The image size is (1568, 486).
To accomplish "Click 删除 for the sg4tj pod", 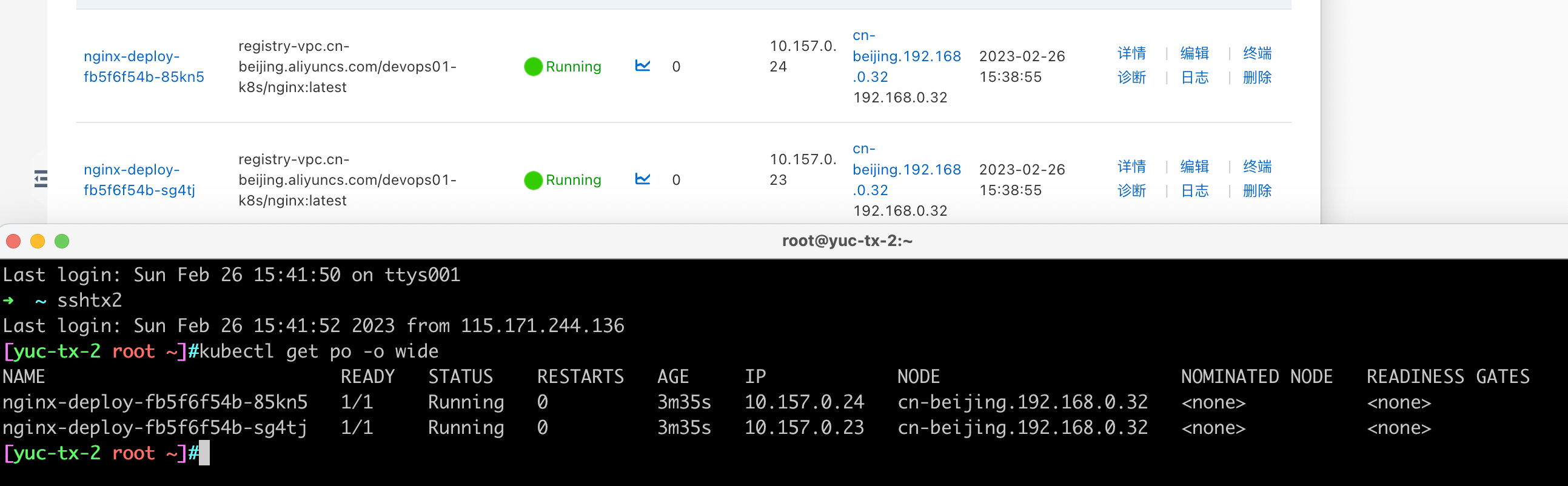I will 1256,191.
